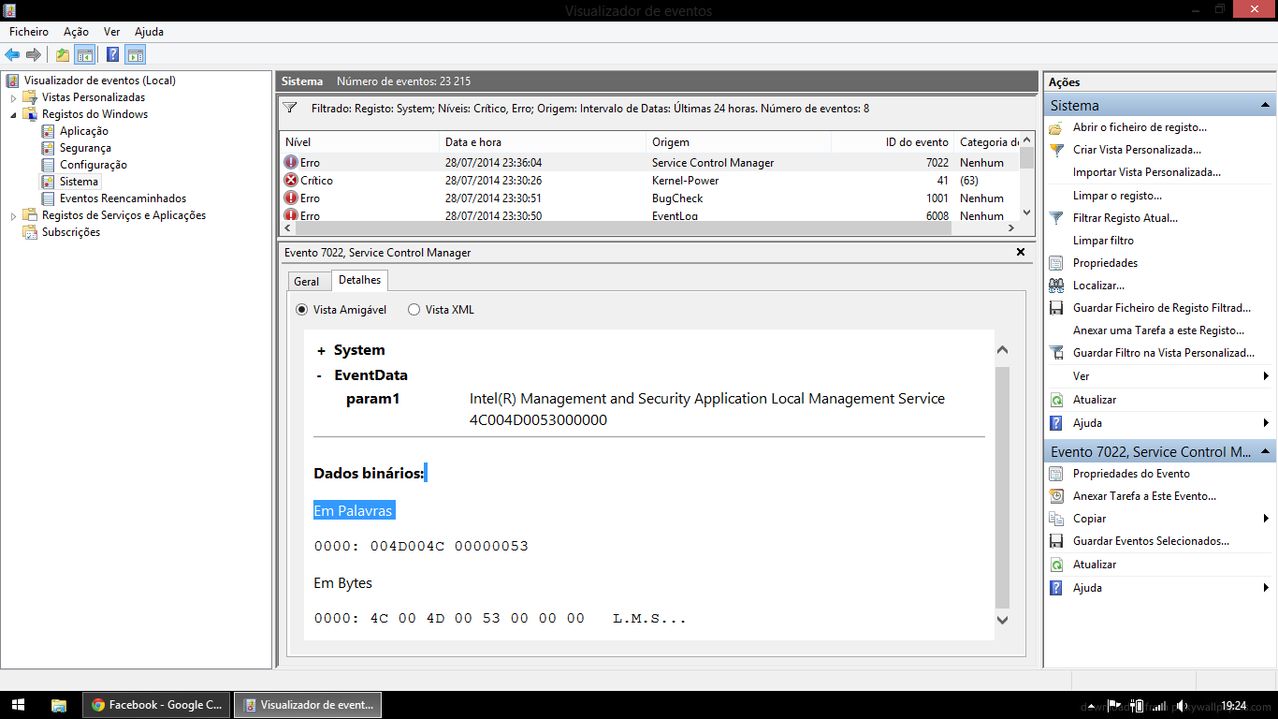Switch to the Geral tab

306,282
